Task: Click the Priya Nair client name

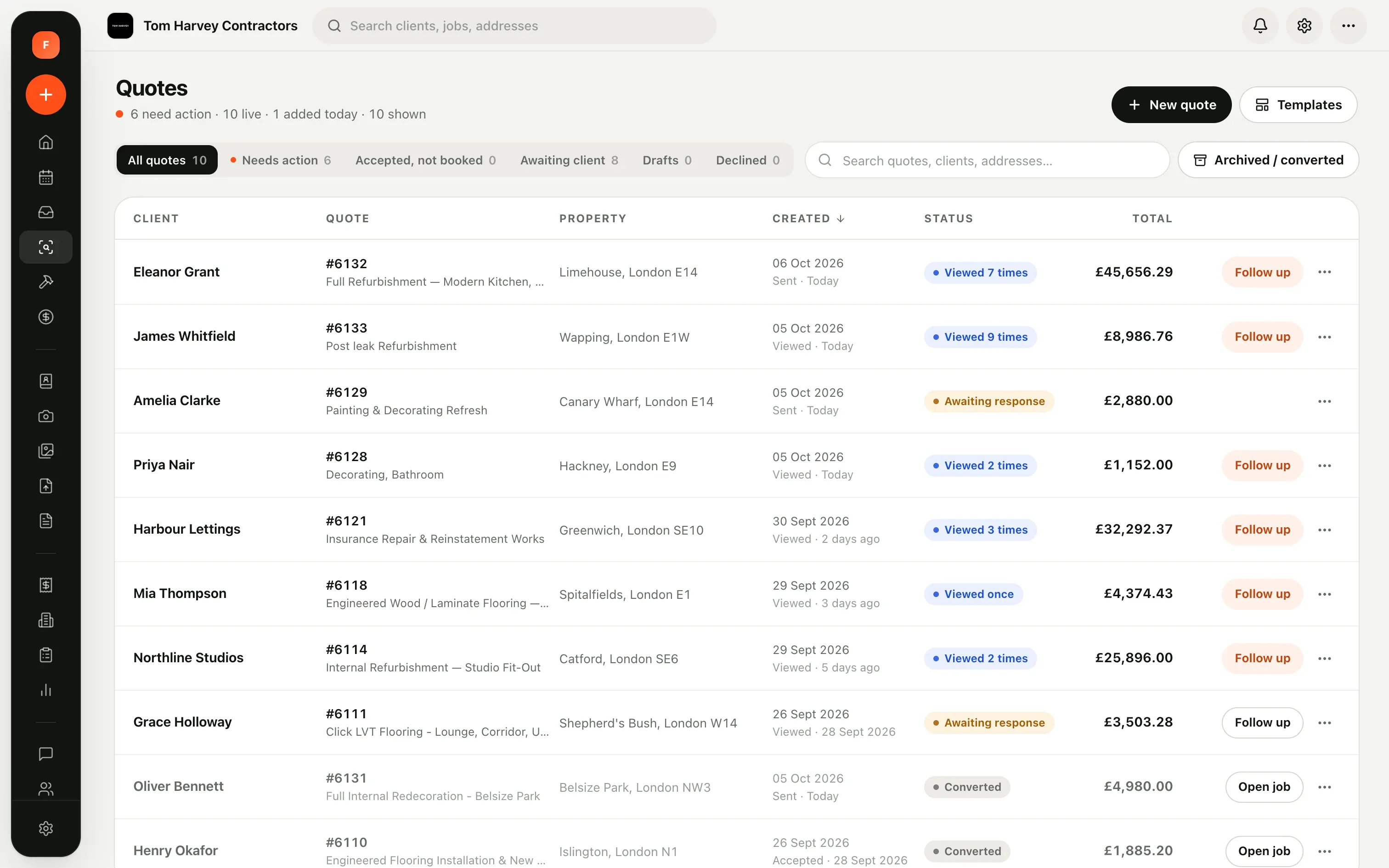Action: [164, 465]
